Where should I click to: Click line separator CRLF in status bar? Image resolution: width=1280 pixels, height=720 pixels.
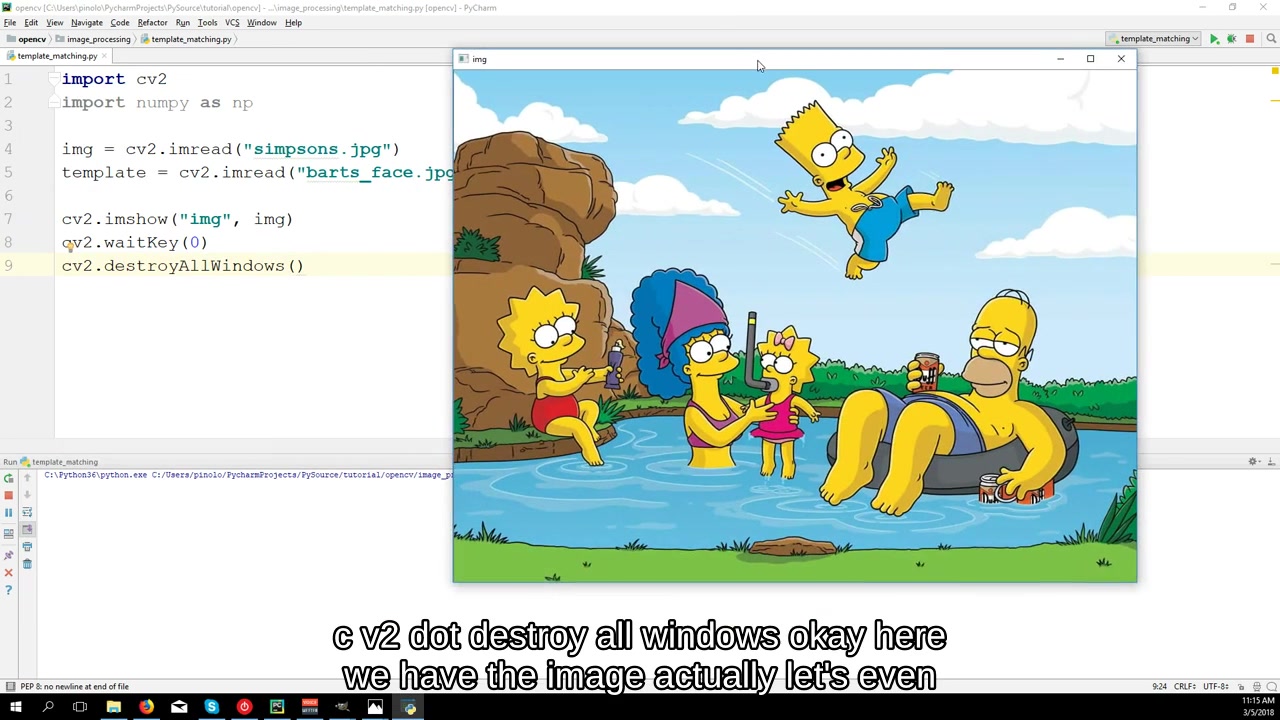pyautogui.click(x=1186, y=687)
